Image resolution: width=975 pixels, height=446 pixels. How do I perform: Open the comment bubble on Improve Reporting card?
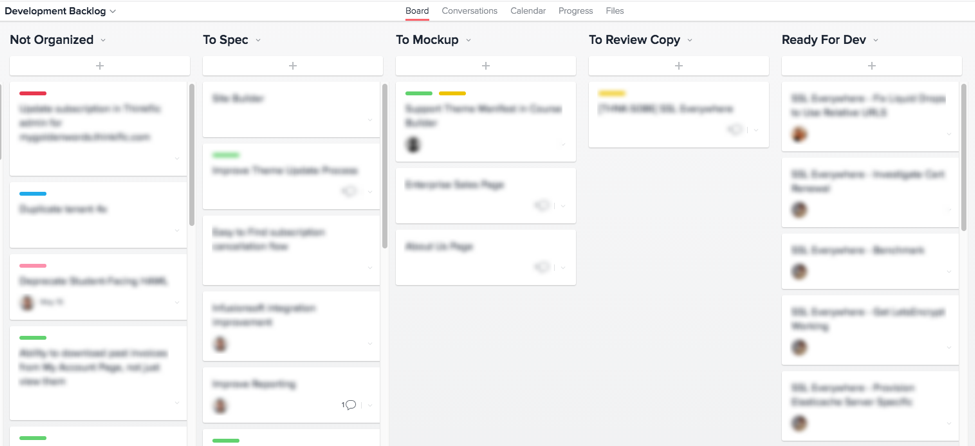[x=349, y=405]
